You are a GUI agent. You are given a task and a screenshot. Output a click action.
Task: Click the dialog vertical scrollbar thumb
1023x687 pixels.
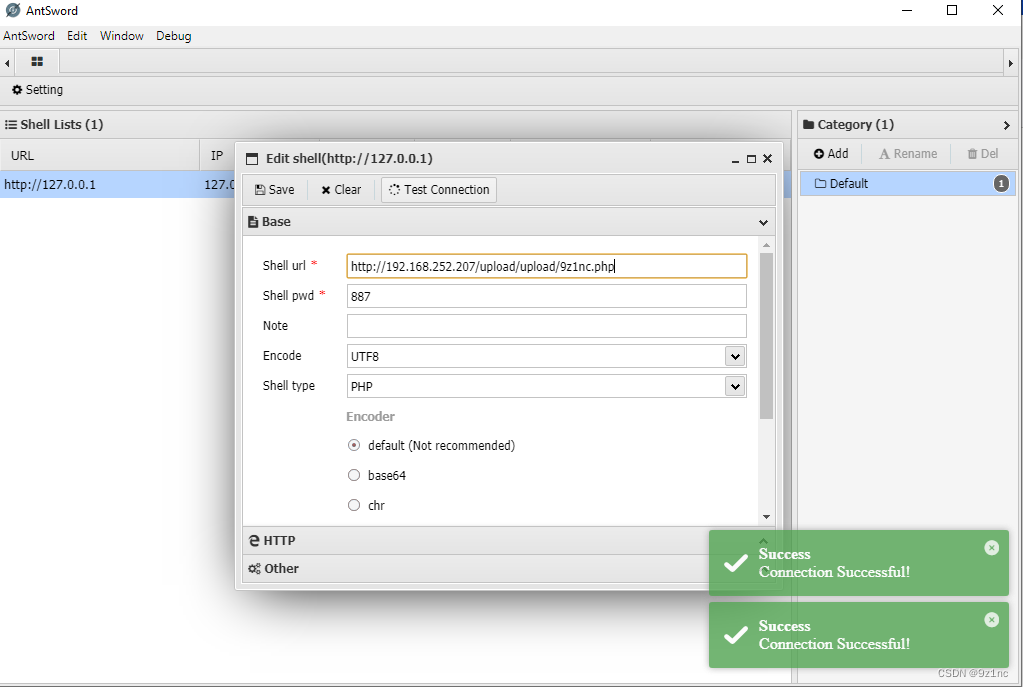[x=767, y=336]
